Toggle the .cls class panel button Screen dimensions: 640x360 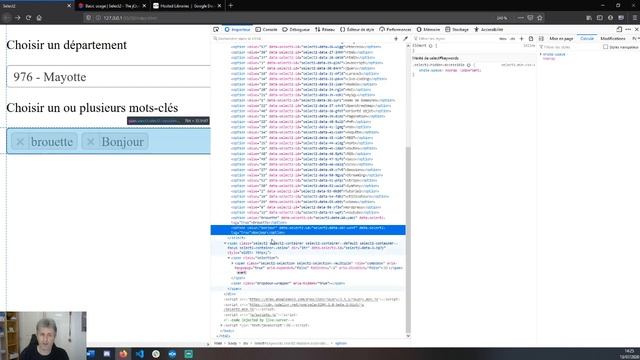click(513, 38)
